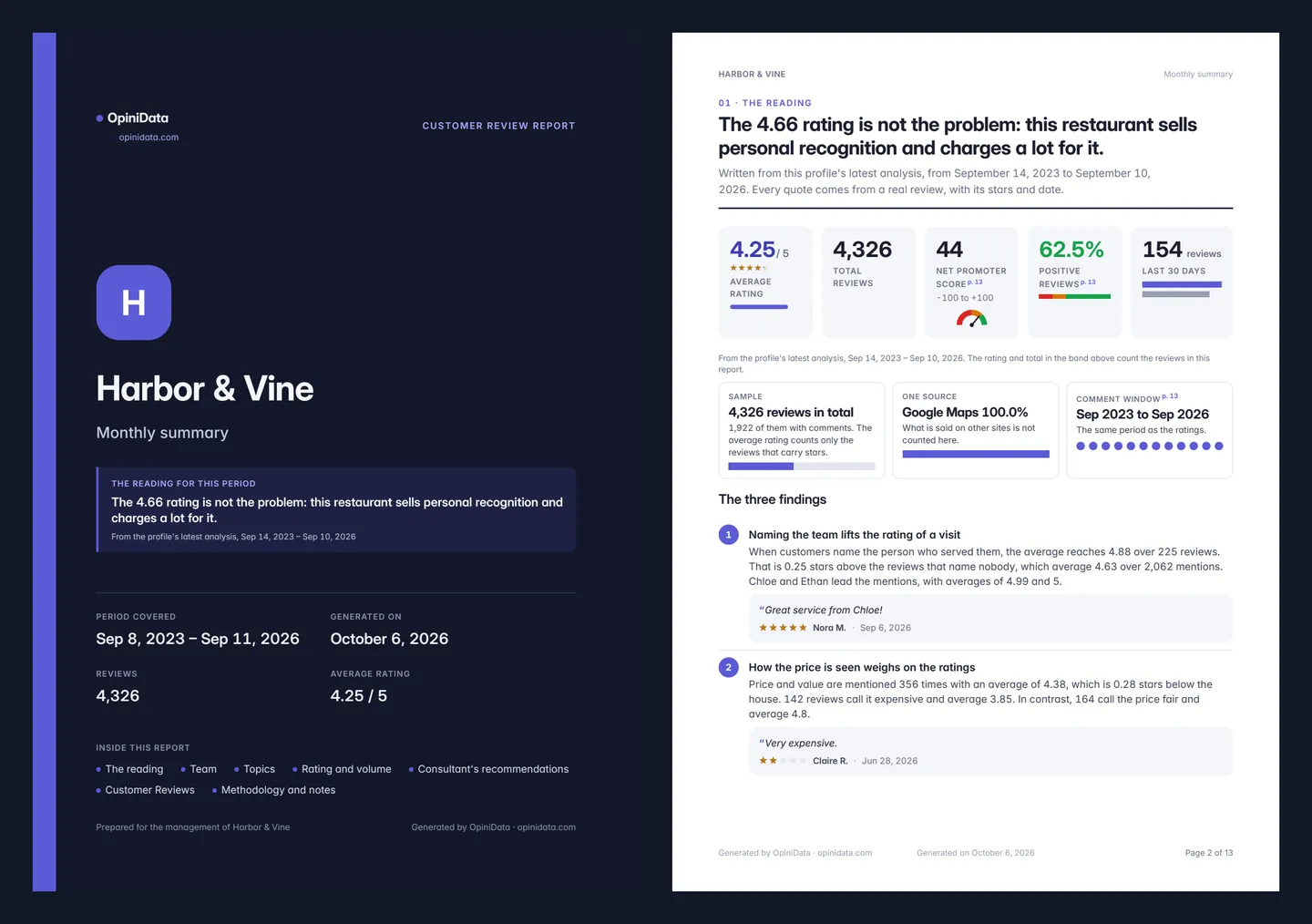Click the Google Maps 100% source bar
This screenshot has height=924, width=1312.
coord(976,454)
